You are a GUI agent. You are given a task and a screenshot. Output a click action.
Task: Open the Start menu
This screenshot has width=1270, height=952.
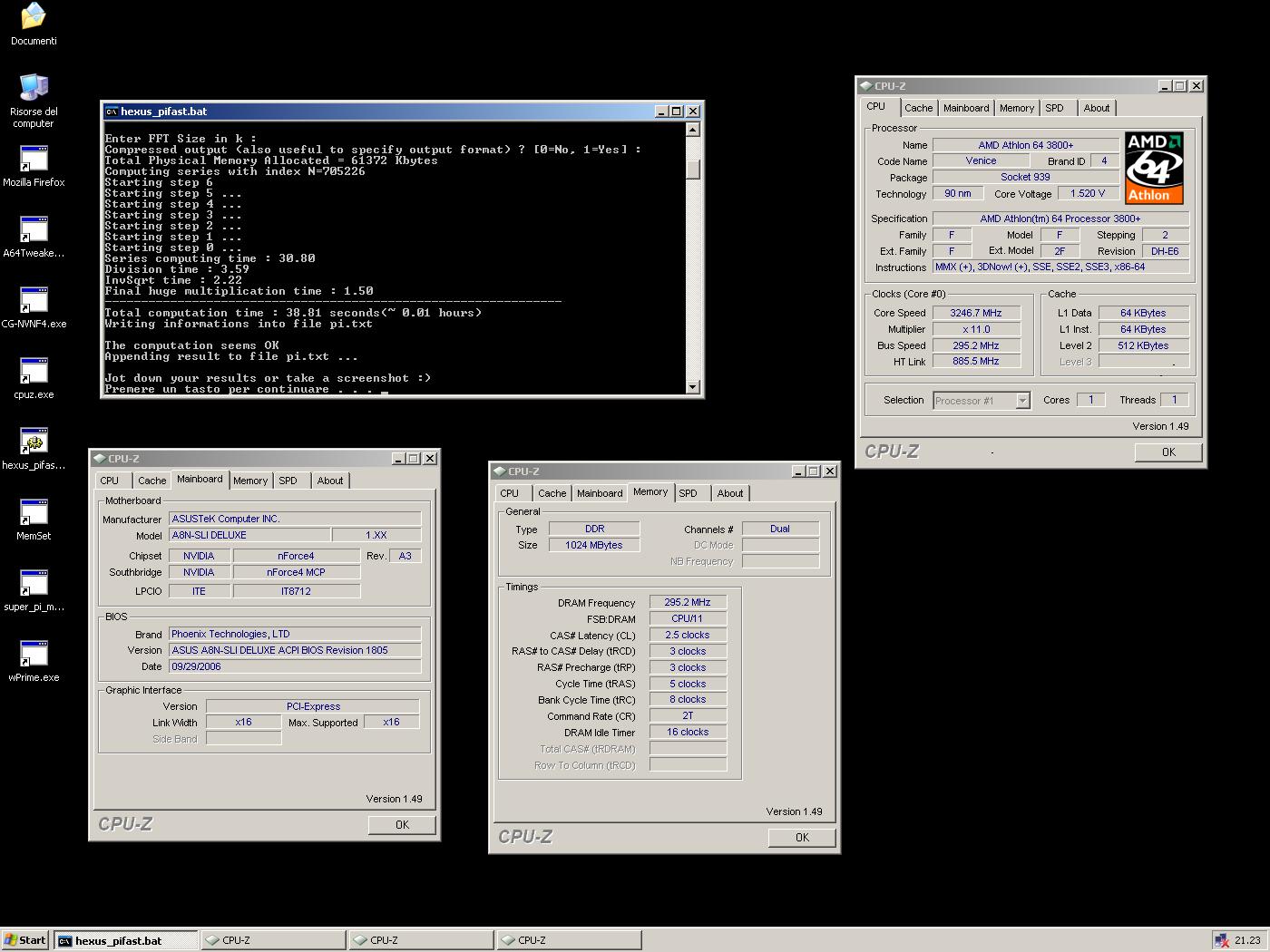pos(25,940)
